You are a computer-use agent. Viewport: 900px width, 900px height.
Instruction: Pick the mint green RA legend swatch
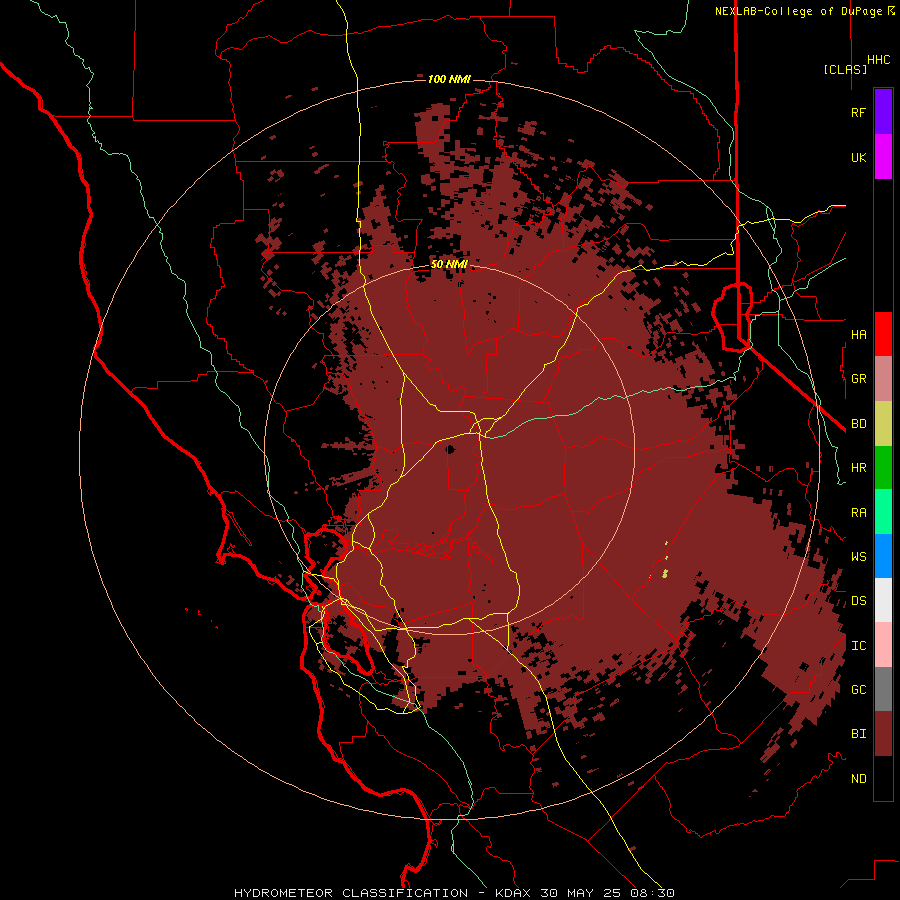click(883, 512)
